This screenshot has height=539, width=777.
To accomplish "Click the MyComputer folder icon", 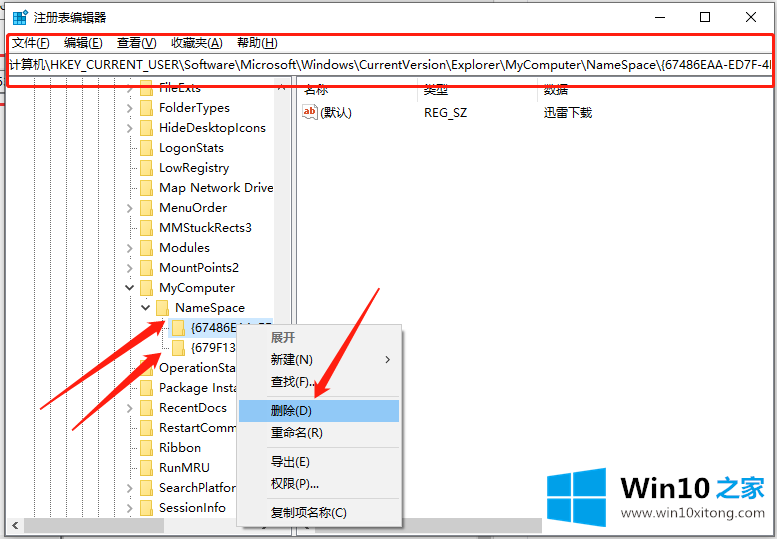I will pos(147,288).
